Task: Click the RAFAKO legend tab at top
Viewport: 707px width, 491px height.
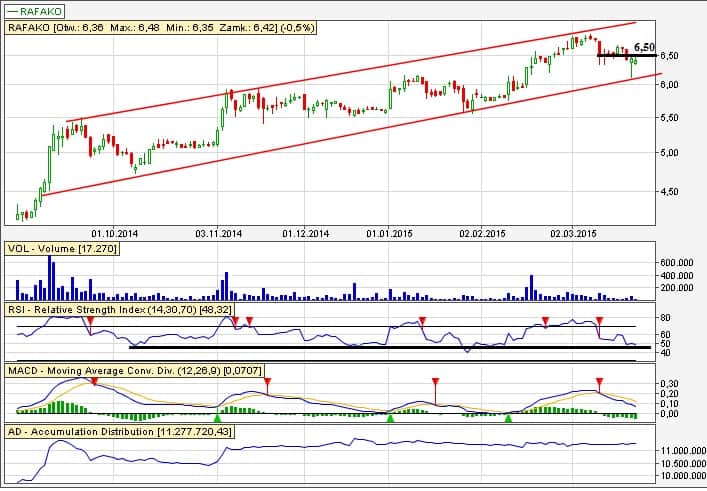Action: [37, 9]
